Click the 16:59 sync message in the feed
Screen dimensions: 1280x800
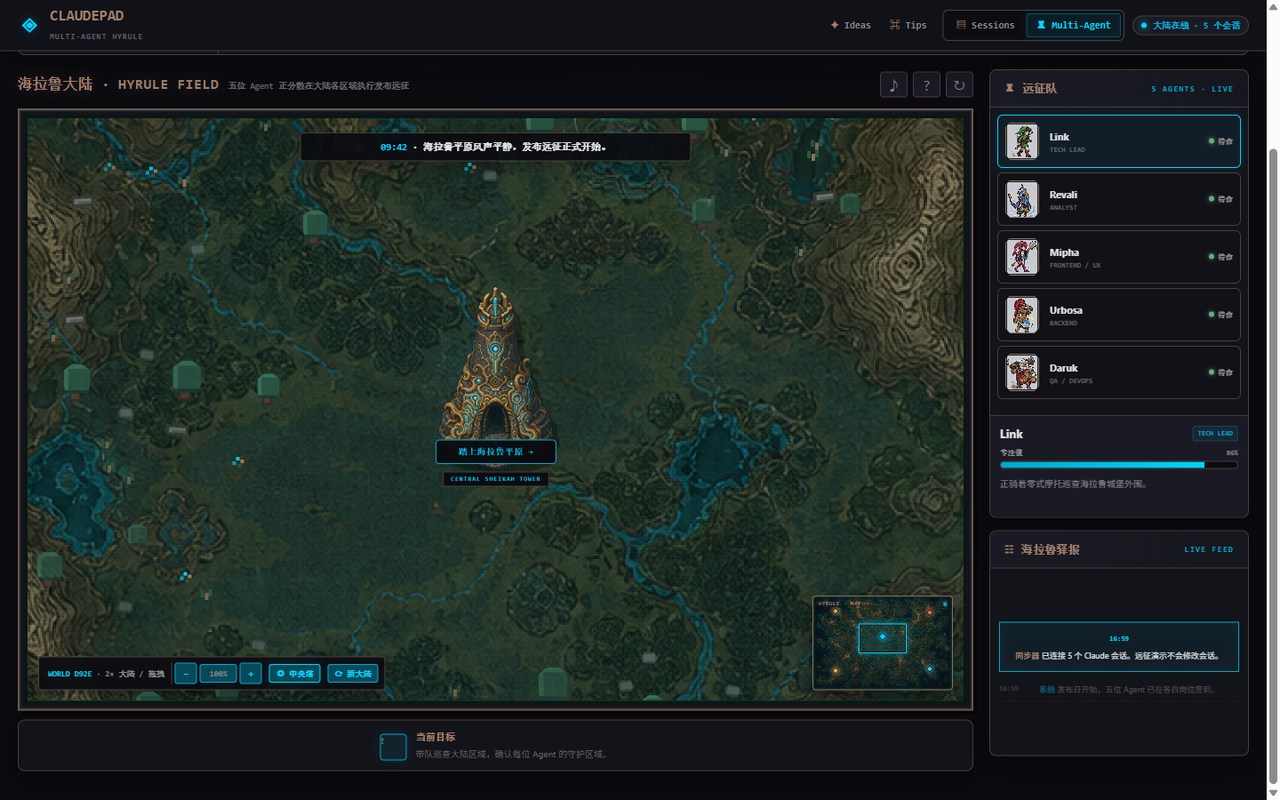[1119, 647]
